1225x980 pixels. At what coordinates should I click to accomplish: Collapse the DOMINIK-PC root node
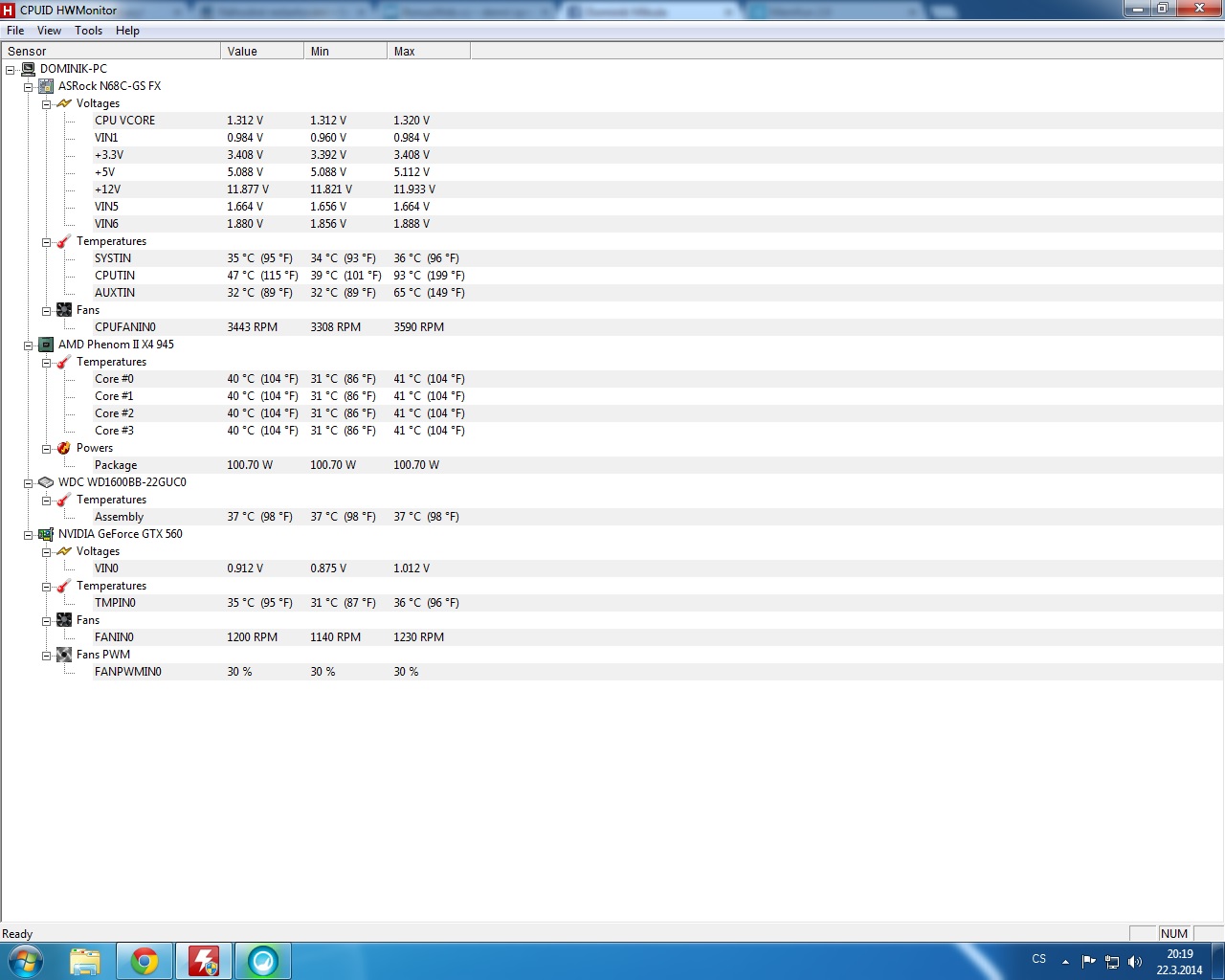click(10, 70)
